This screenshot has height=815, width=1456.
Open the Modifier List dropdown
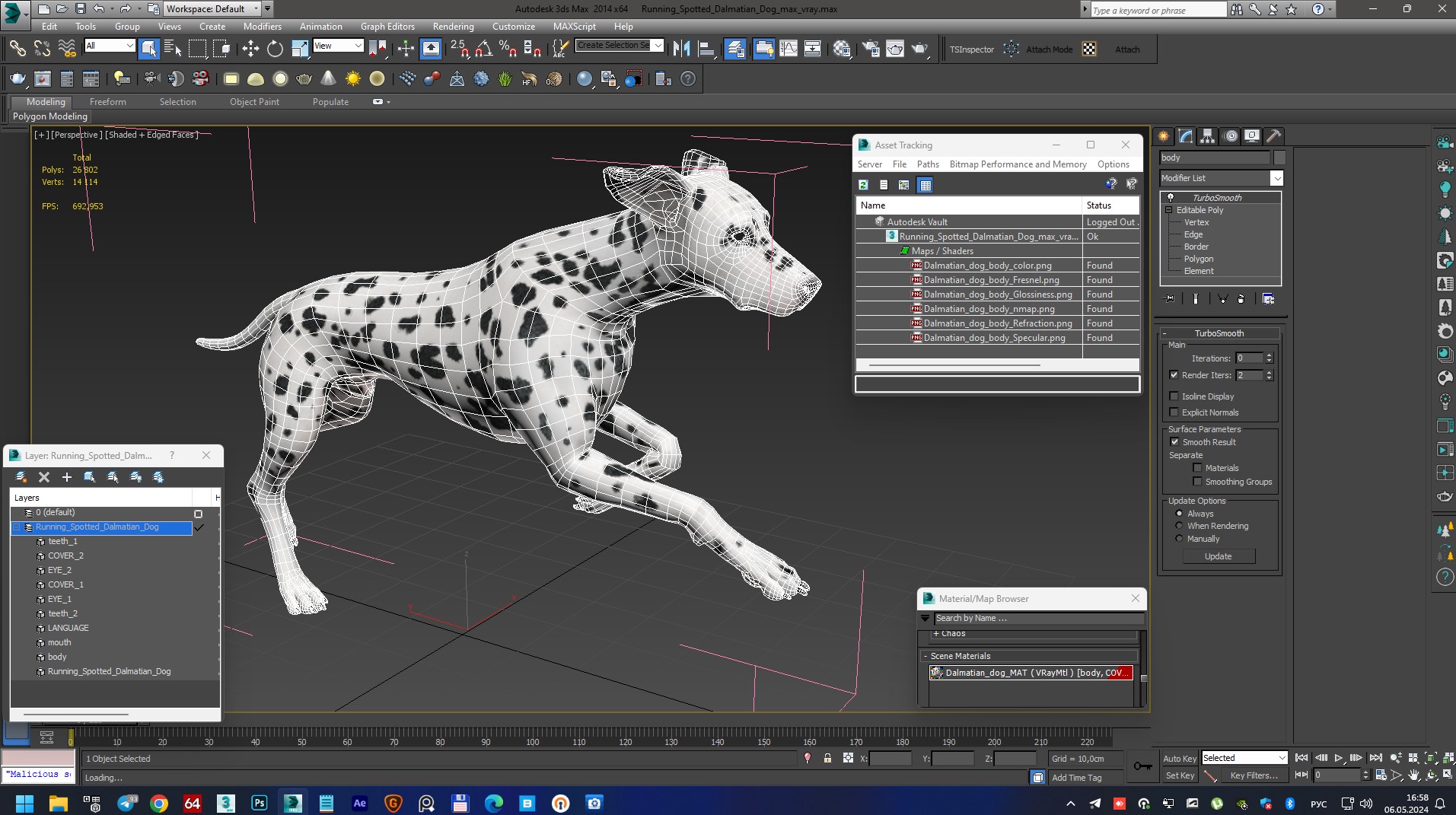(x=1276, y=178)
